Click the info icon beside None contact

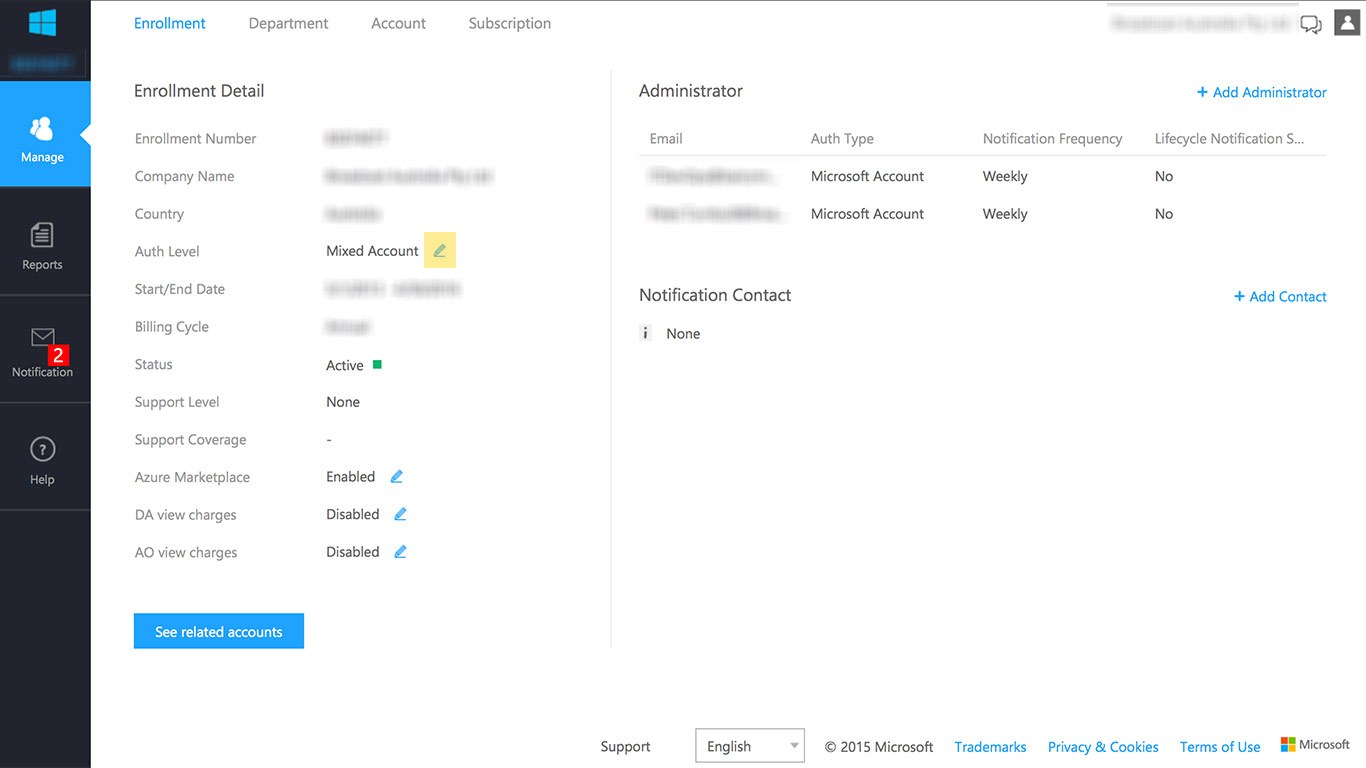click(x=644, y=333)
